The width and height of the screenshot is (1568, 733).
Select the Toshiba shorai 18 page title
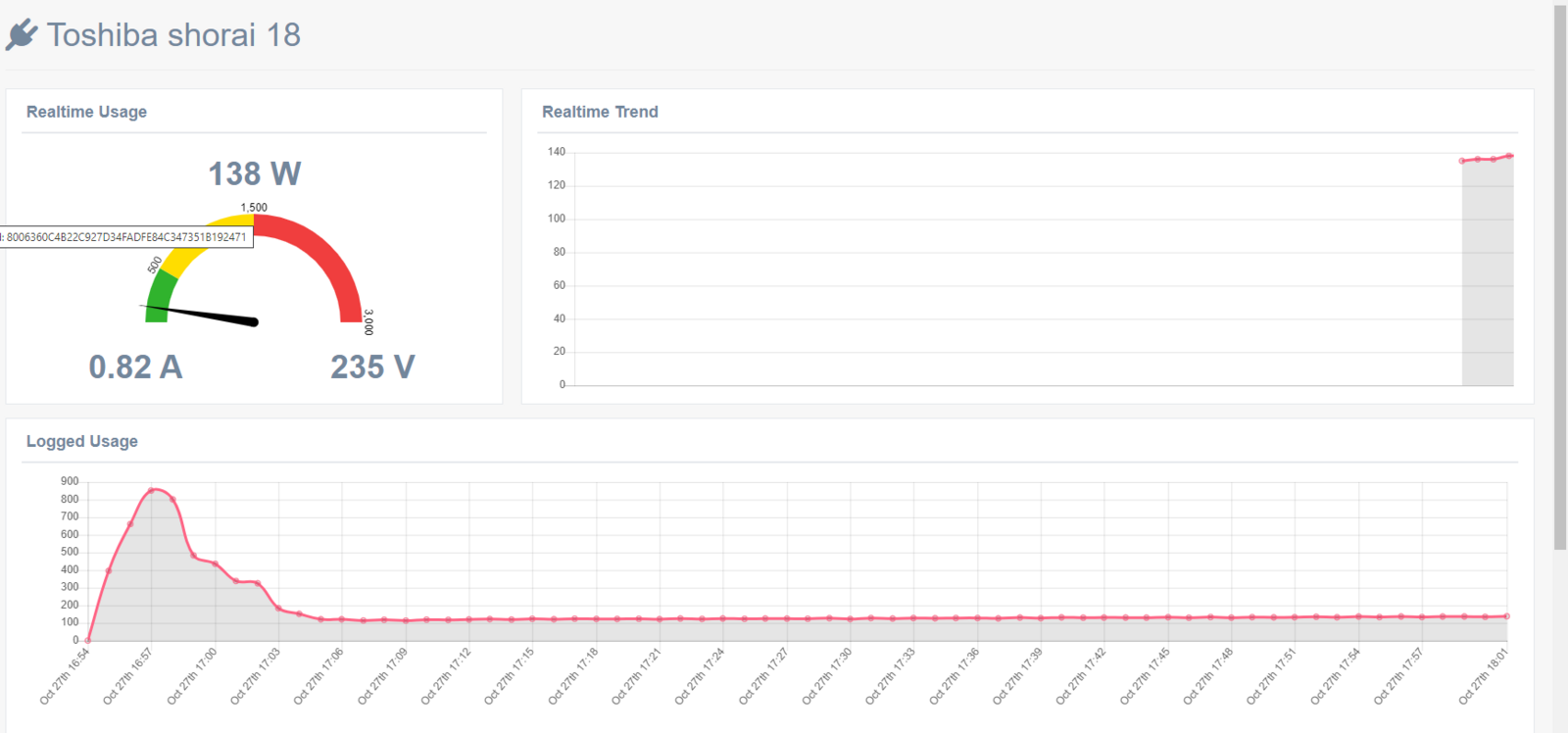(173, 35)
